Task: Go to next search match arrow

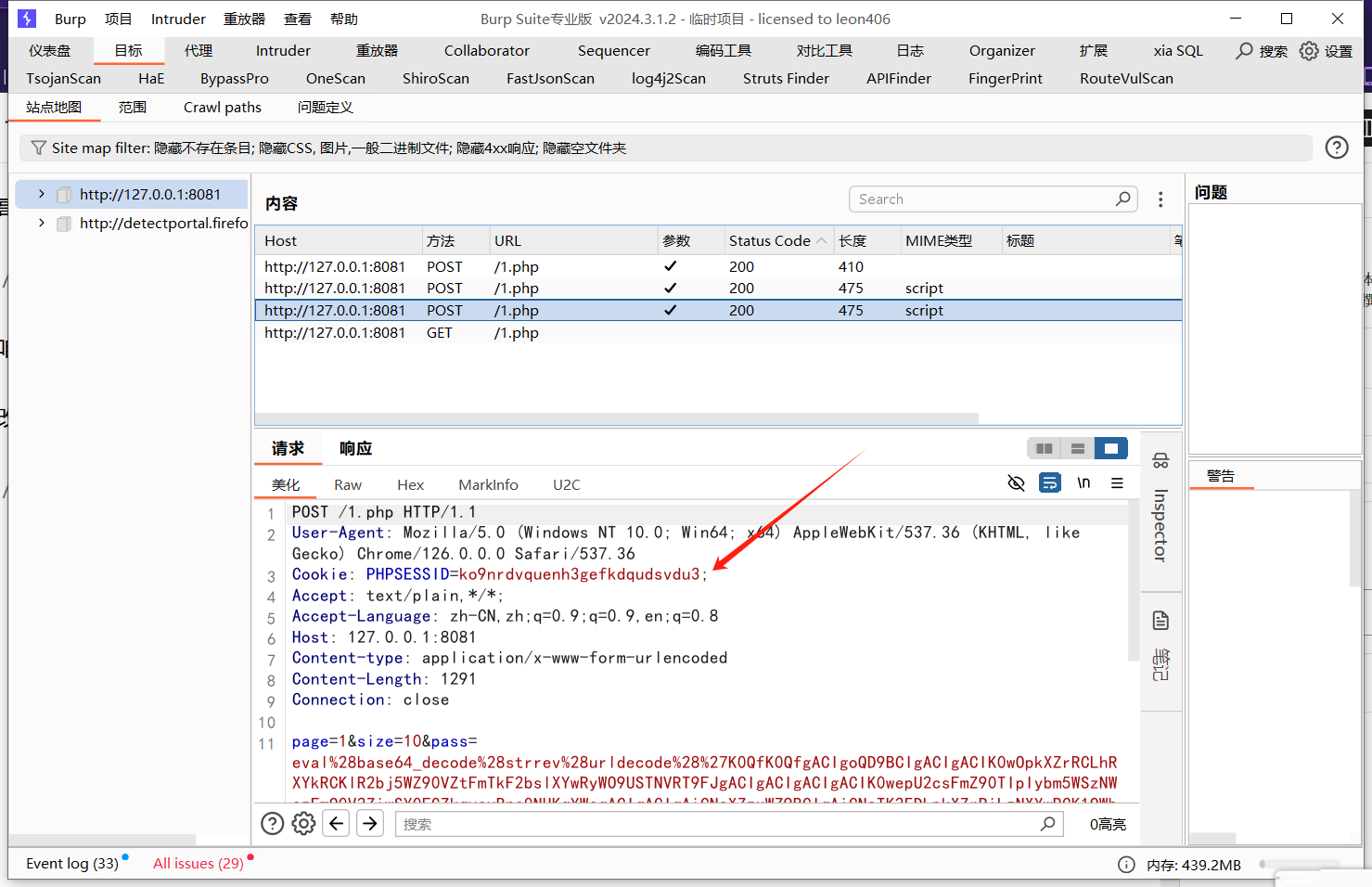Action: pos(370,823)
